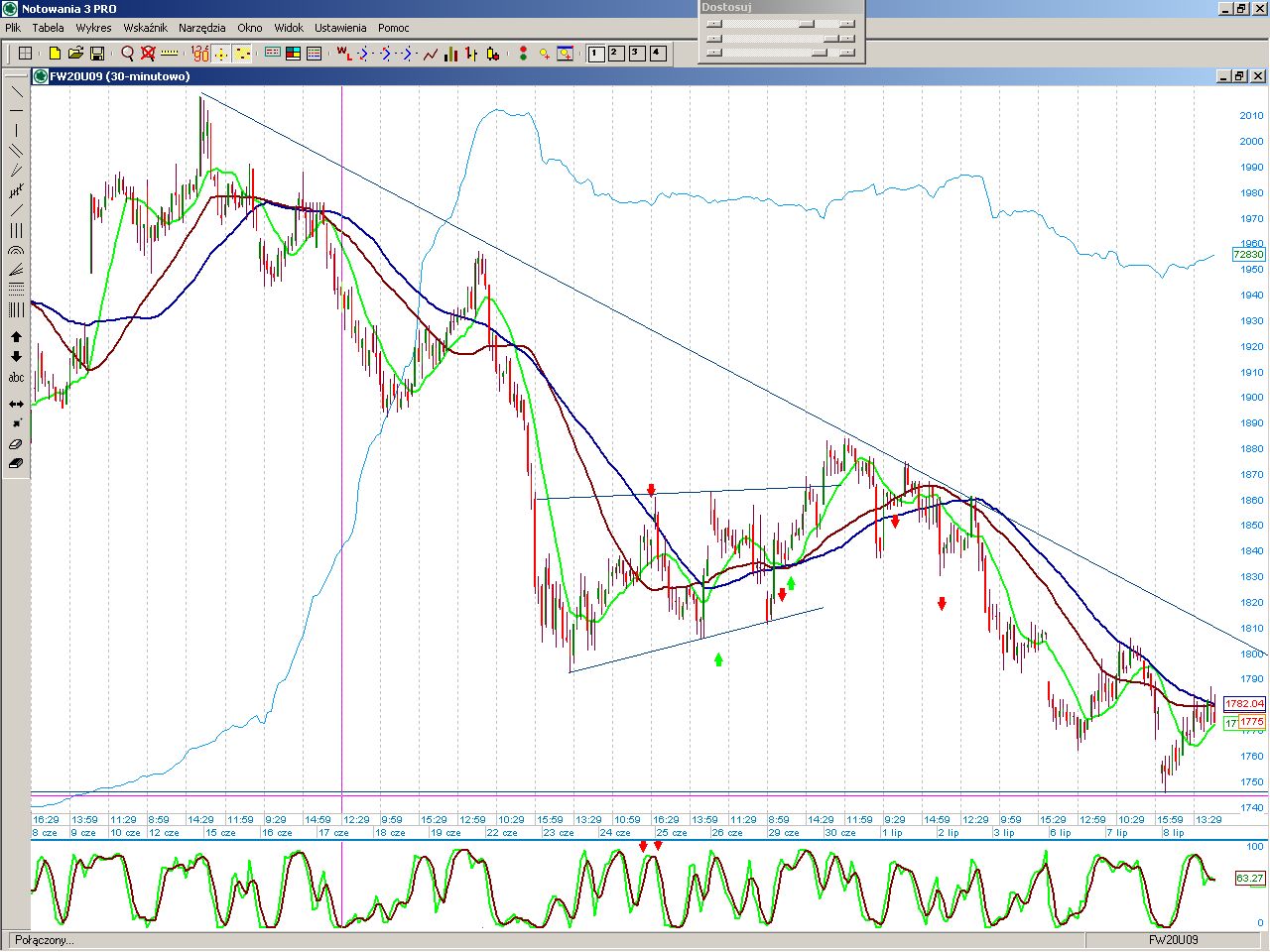Select the concentric arcs drawing tool
This screenshot has height=952, width=1270.
click(16, 251)
